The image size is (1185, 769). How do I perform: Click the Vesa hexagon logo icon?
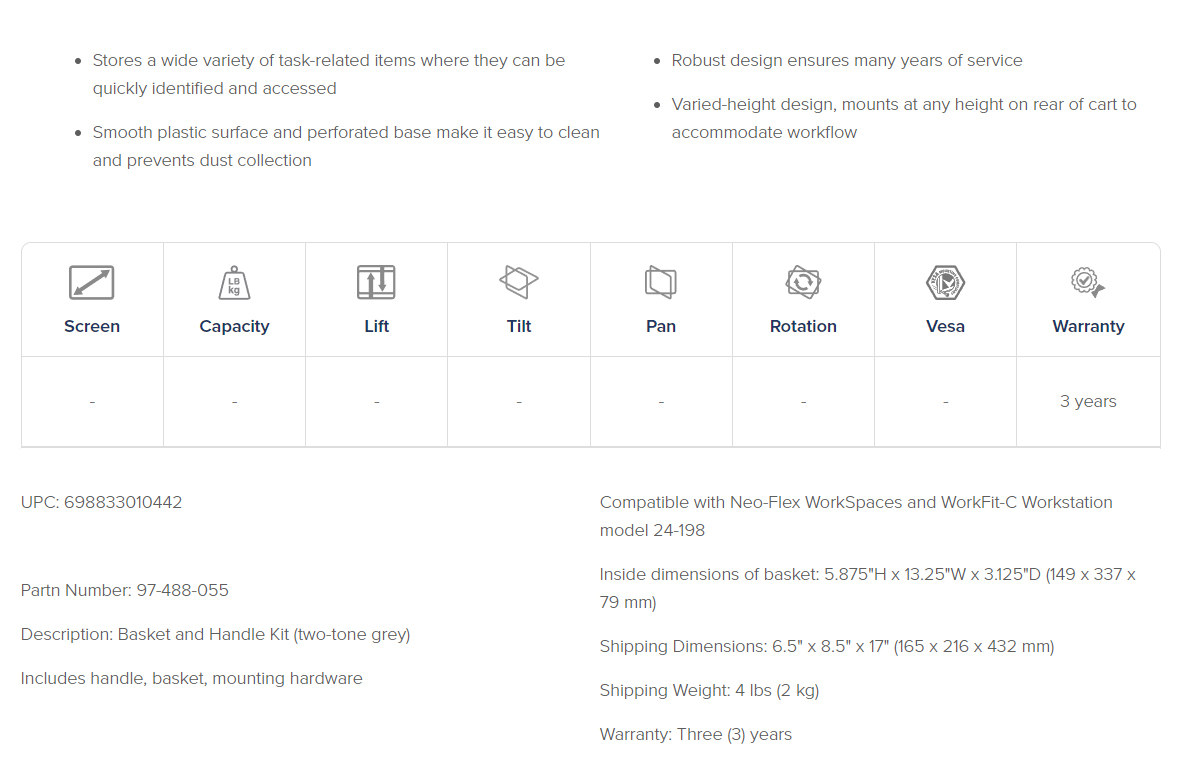coord(945,283)
